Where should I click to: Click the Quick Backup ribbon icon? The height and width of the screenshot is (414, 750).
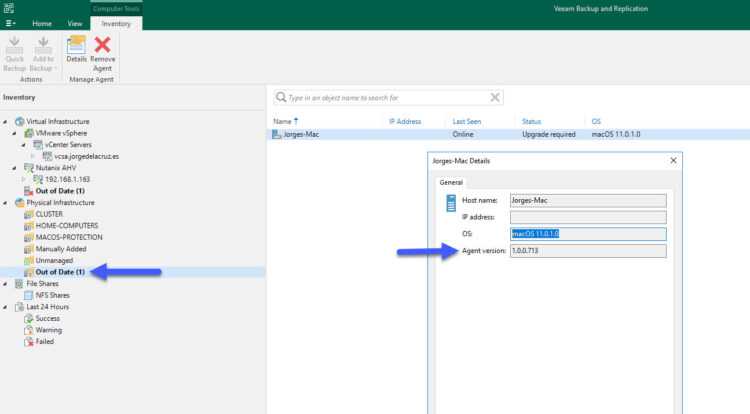point(14,45)
